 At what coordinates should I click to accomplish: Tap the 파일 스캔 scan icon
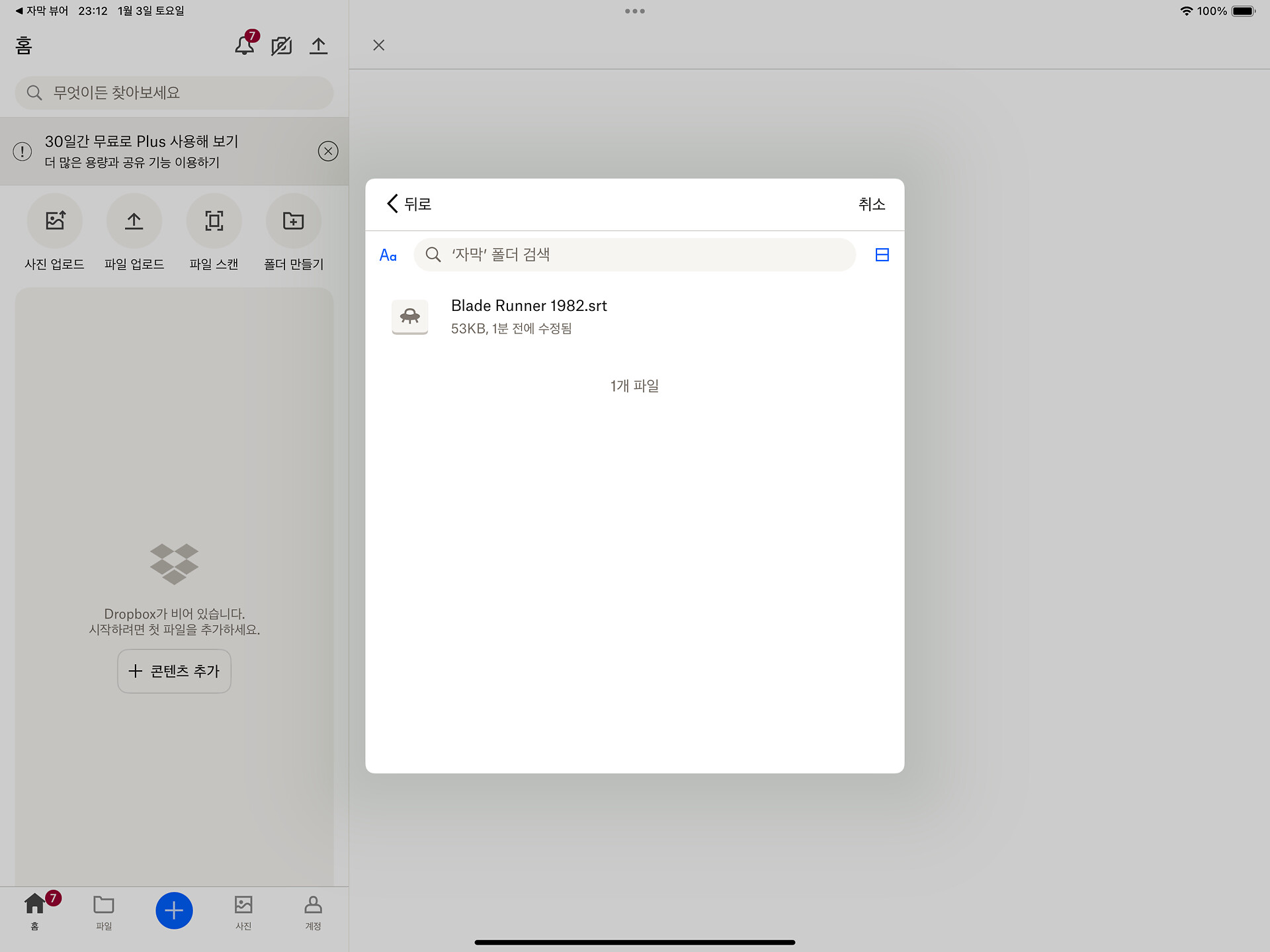click(x=214, y=221)
